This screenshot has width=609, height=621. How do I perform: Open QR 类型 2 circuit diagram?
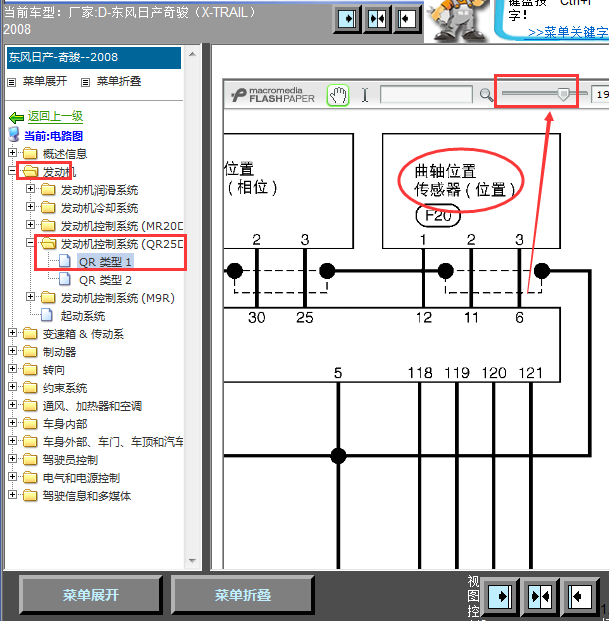105,280
